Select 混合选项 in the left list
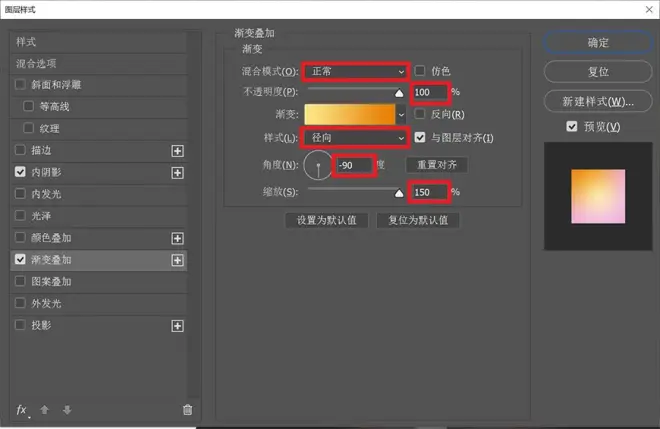This screenshot has width=660, height=429. pyautogui.click(x=98, y=64)
